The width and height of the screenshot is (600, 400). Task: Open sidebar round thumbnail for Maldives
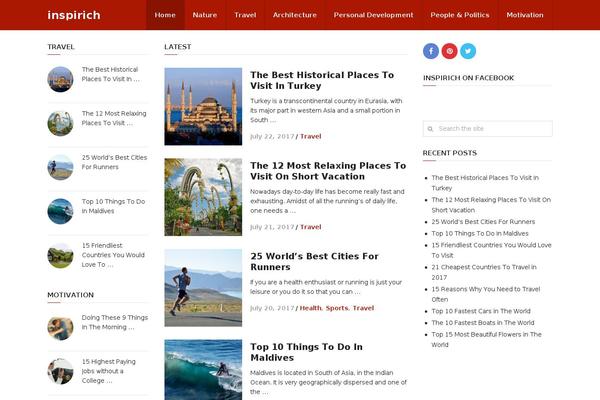pyautogui.click(x=60, y=211)
